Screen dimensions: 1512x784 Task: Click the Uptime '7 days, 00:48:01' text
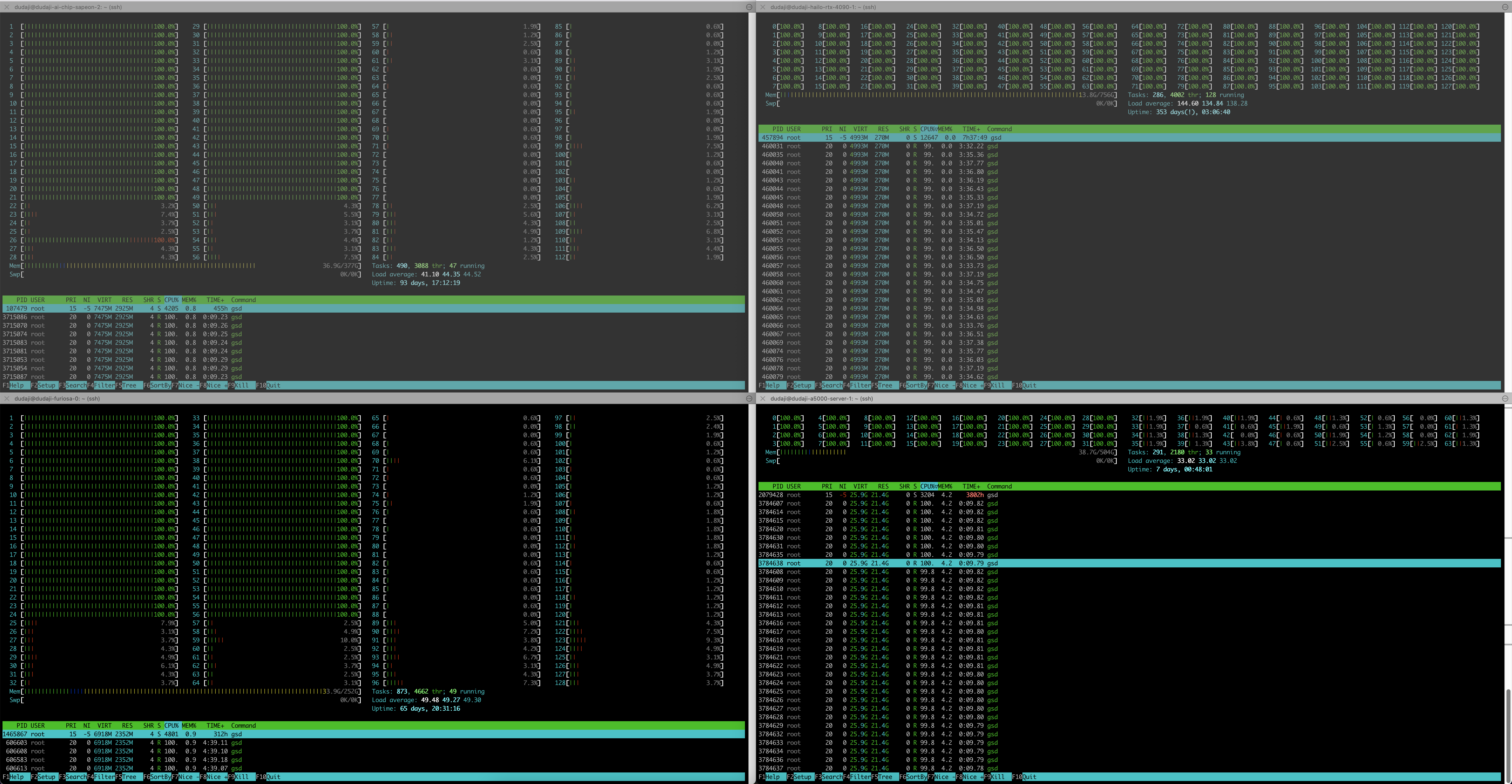(1184, 469)
